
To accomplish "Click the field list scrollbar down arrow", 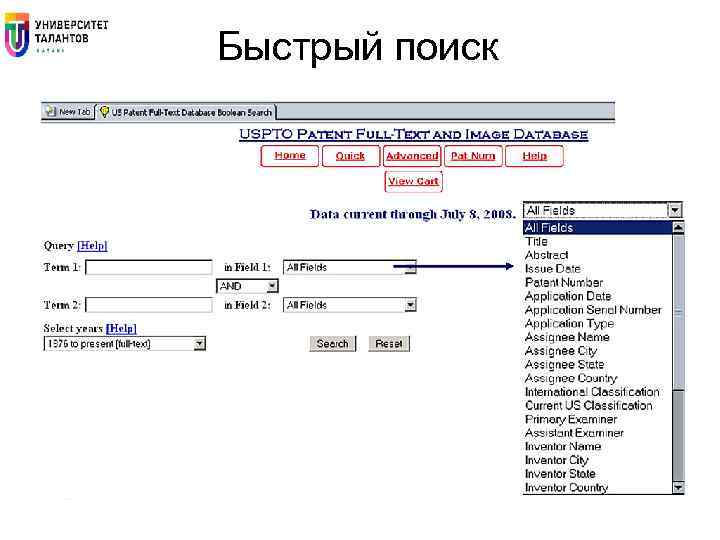I will tap(678, 488).
